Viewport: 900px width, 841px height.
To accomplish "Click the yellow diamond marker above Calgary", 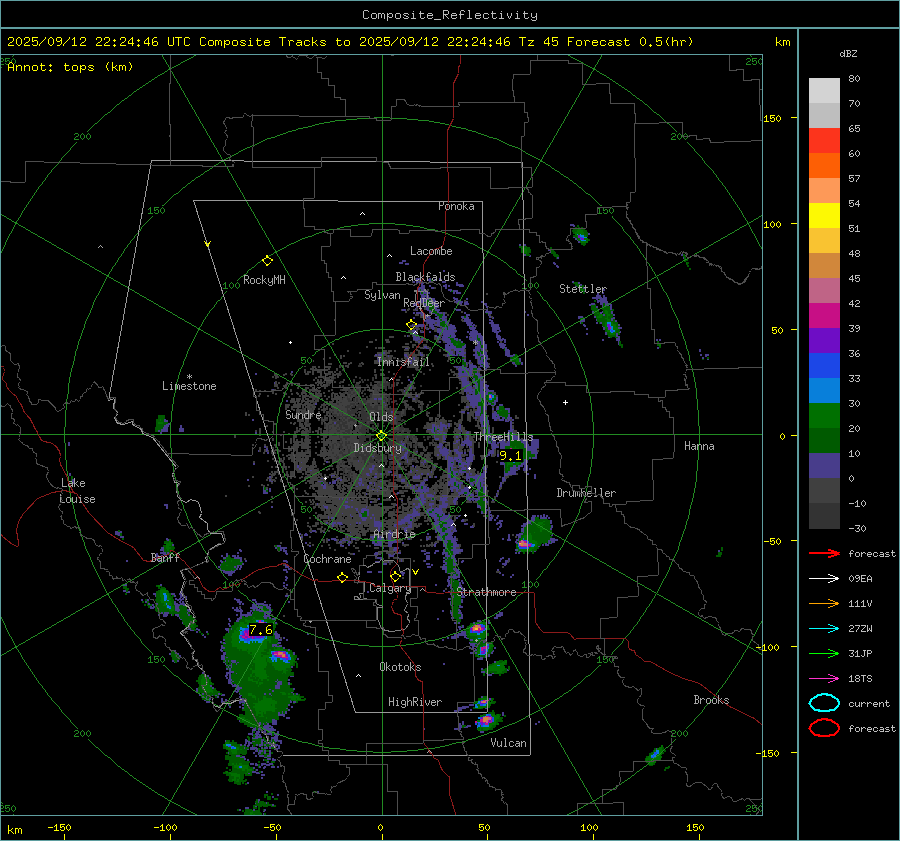I will pyautogui.click(x=395, y=576).
